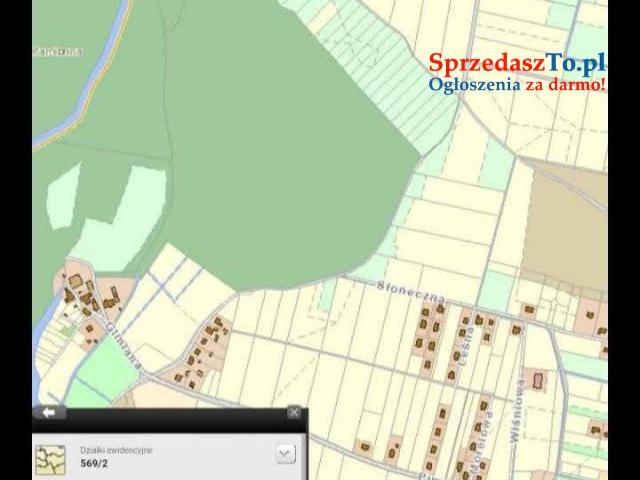Viewport: 640px width, 480px height.
Task: Open the SprzedaszTo.pl logo link
Action: pyautogui.click(x=517, y=63)
